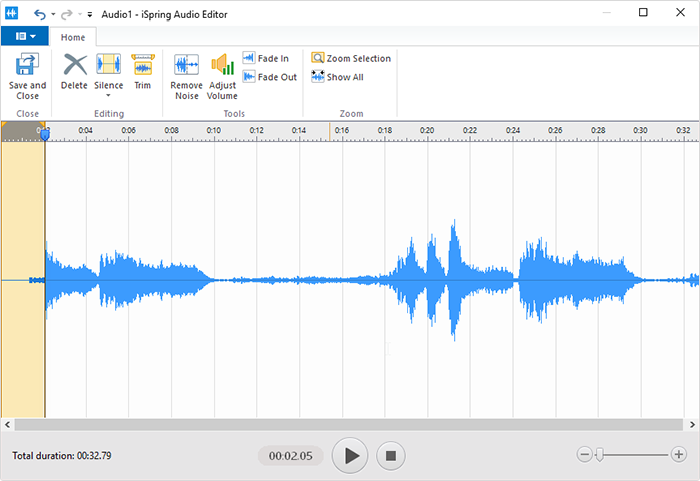Click the horizontal scrollbar track
This screenshot has height=481, width=700.
pyautogui.click(x=349, y=425)
